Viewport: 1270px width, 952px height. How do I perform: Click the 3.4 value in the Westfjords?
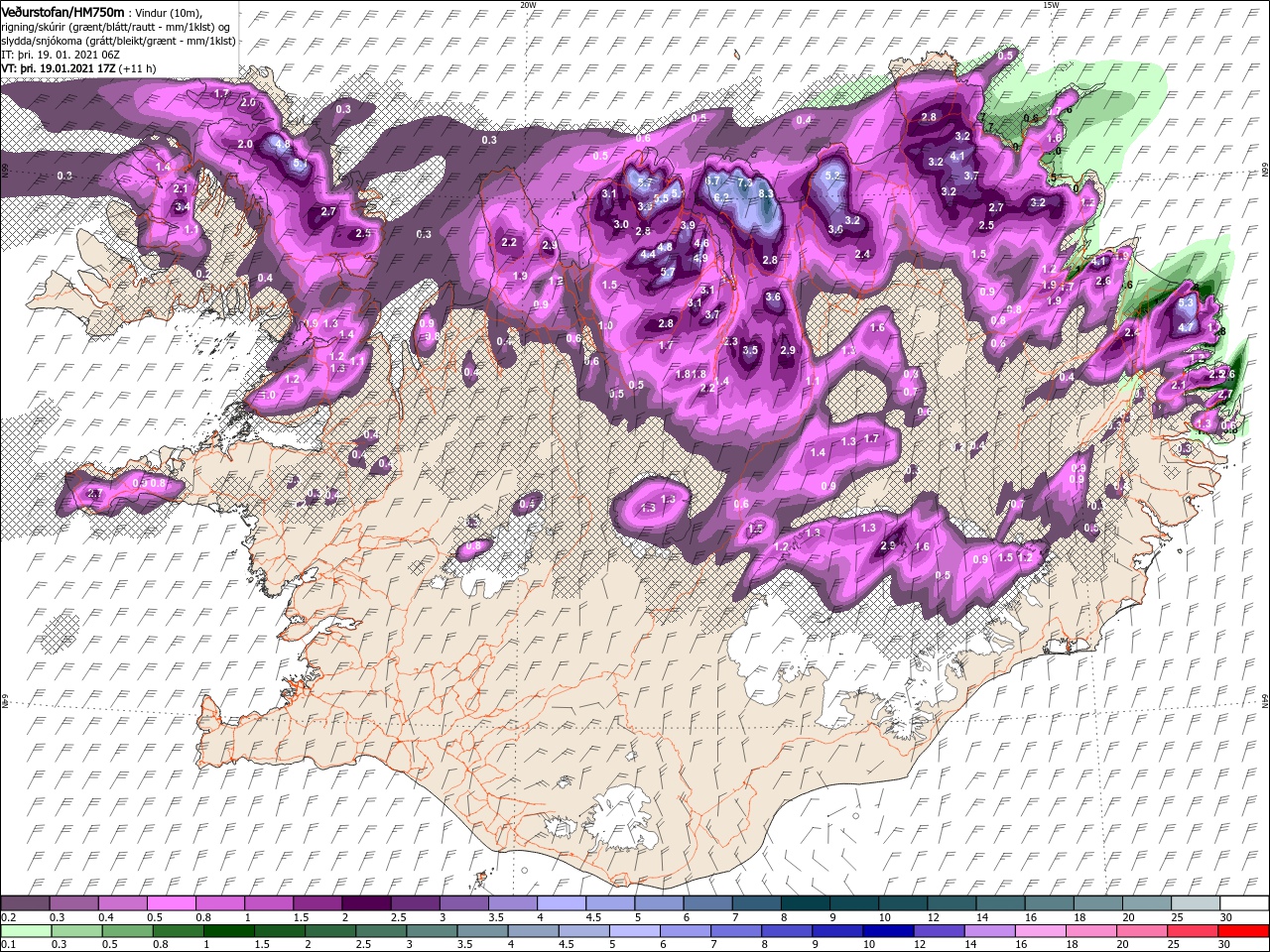click(x=183, y=207)
